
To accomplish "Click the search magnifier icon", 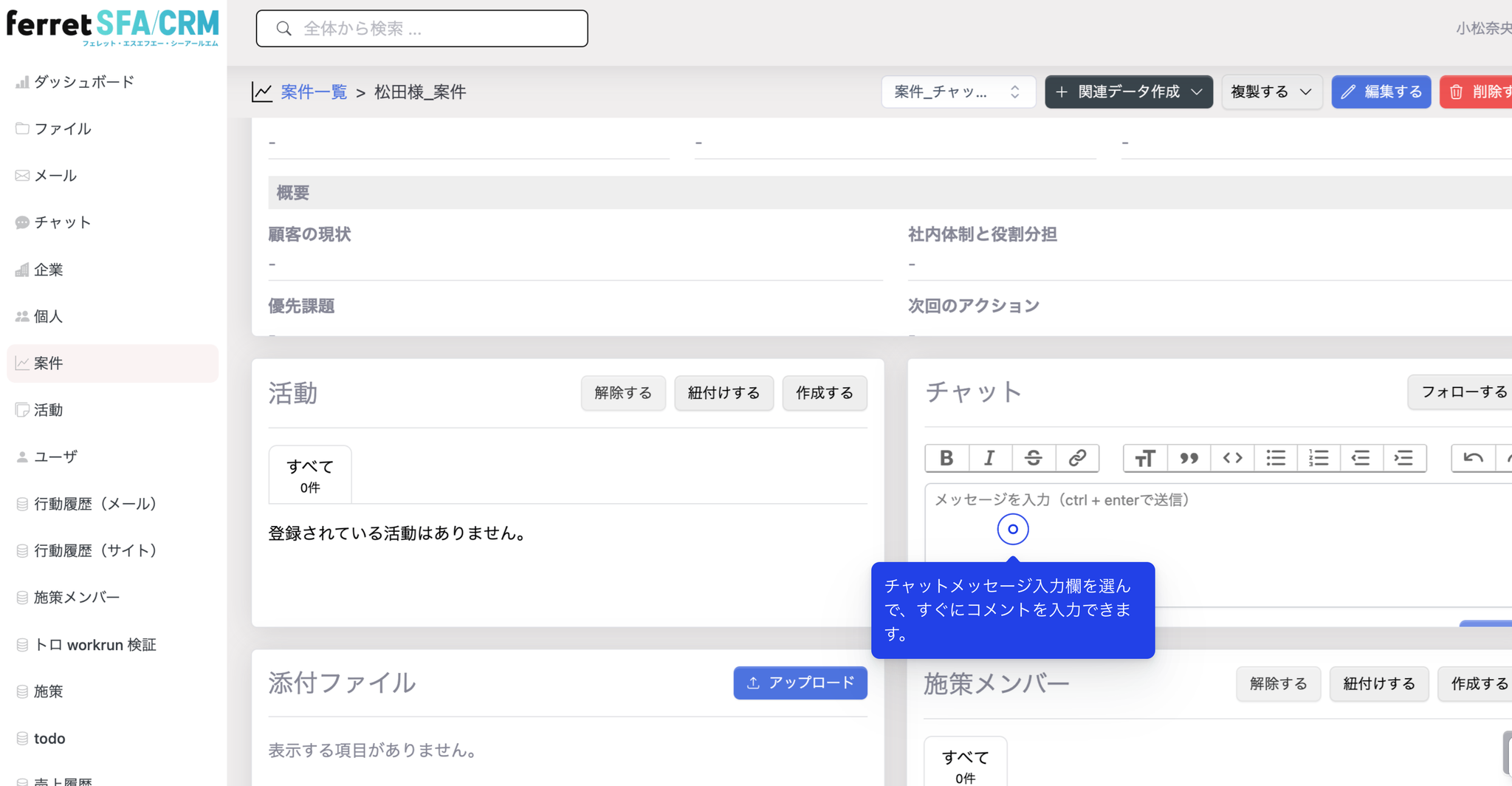I will click(x=283, y=29).
